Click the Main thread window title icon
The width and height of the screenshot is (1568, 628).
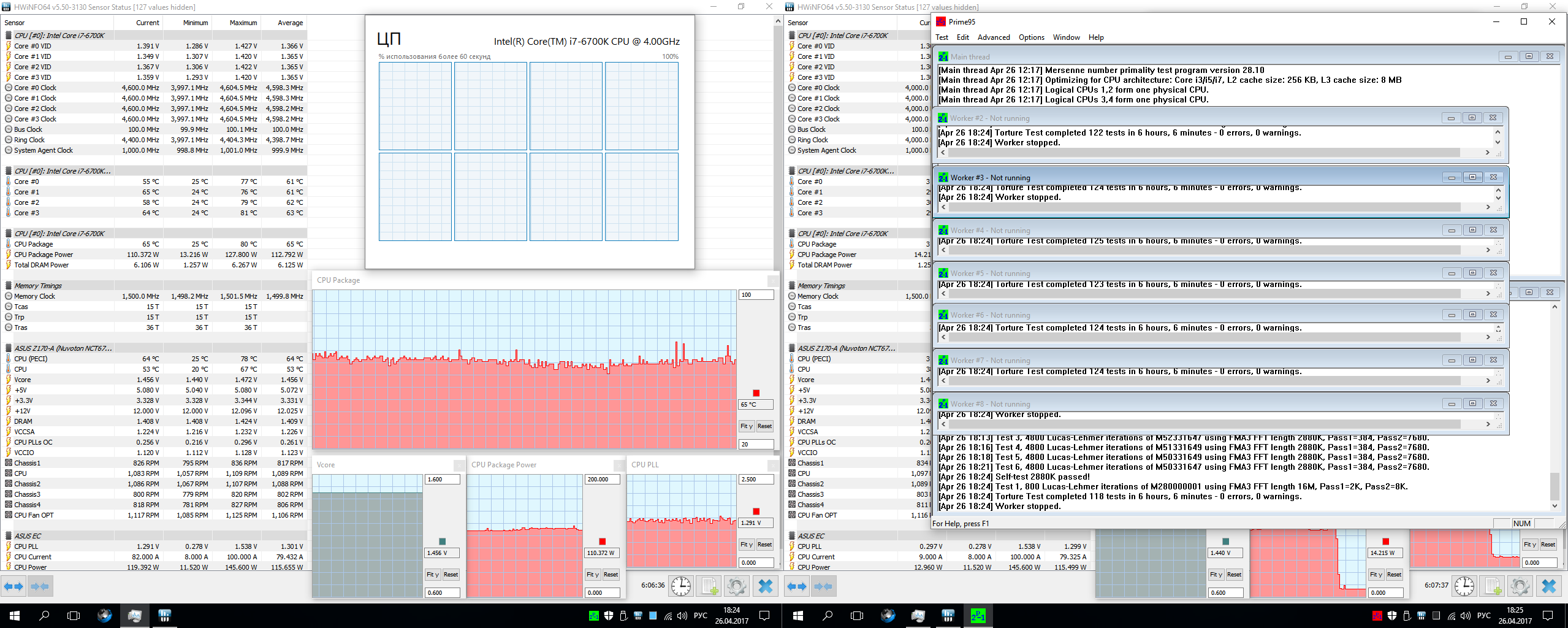pyautogui.click(x=943, y=56)
